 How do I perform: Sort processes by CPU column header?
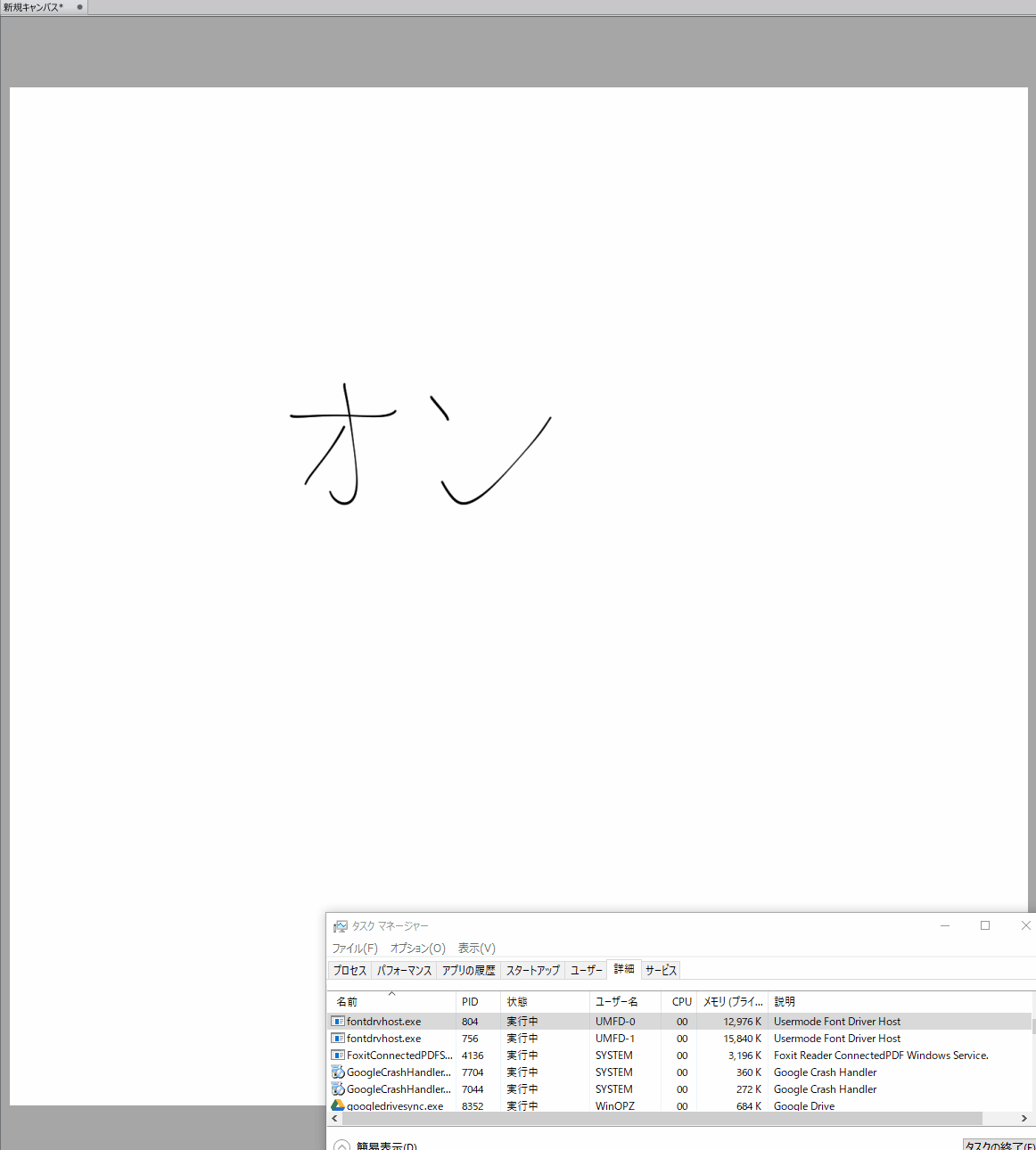[678, 1001]
